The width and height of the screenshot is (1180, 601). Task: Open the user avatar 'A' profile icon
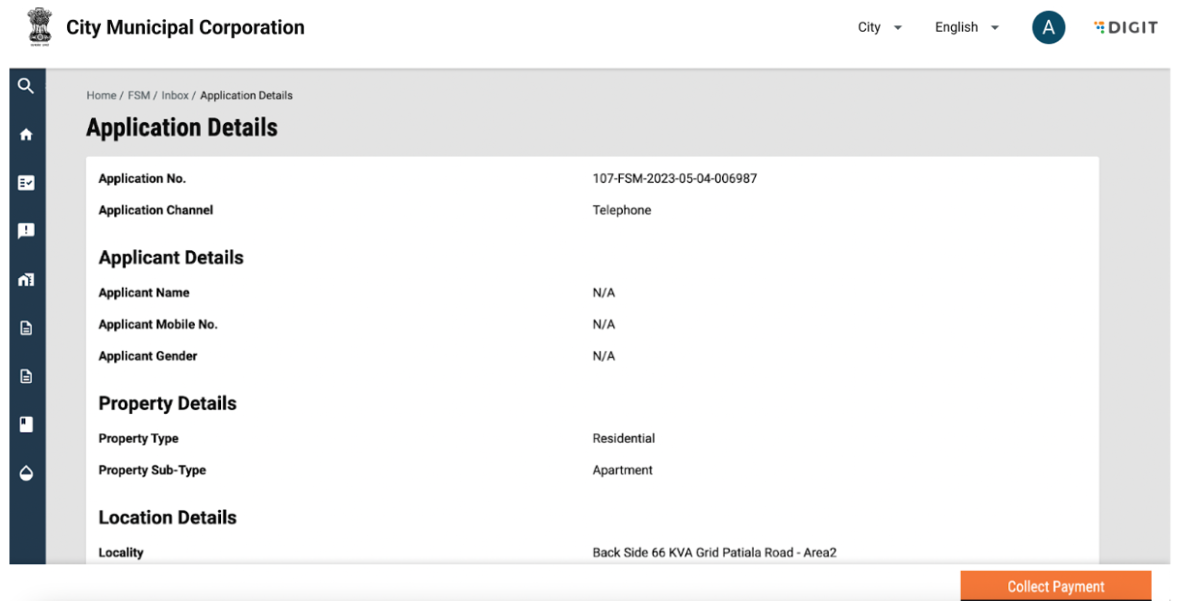point(1048,28)
